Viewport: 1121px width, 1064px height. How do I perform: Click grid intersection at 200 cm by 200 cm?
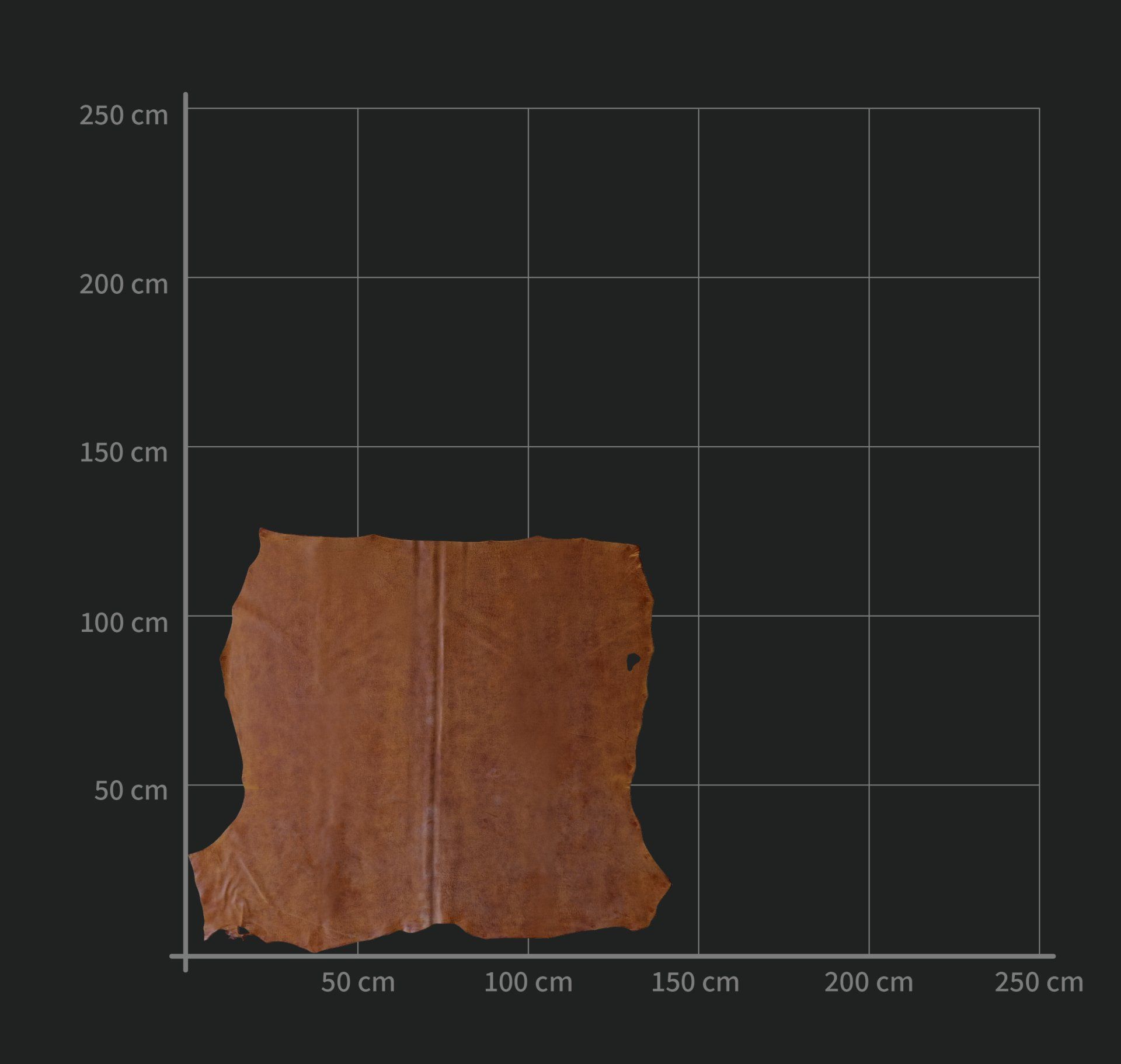point(869,277)
